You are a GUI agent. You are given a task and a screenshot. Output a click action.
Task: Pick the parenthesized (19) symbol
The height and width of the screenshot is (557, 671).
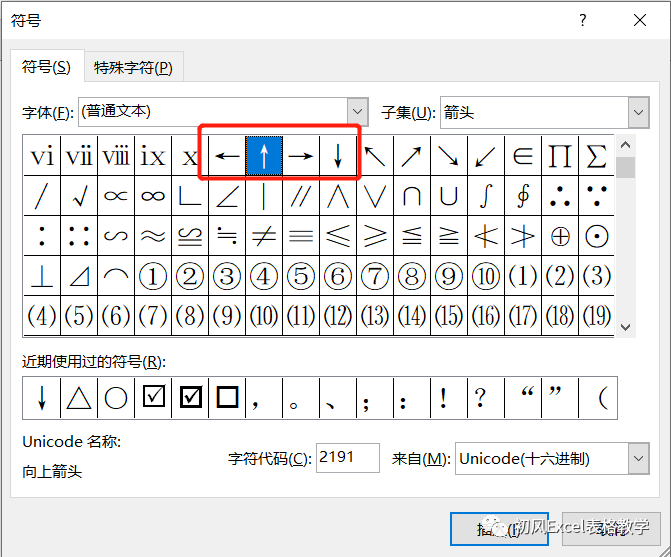point(597,316)
